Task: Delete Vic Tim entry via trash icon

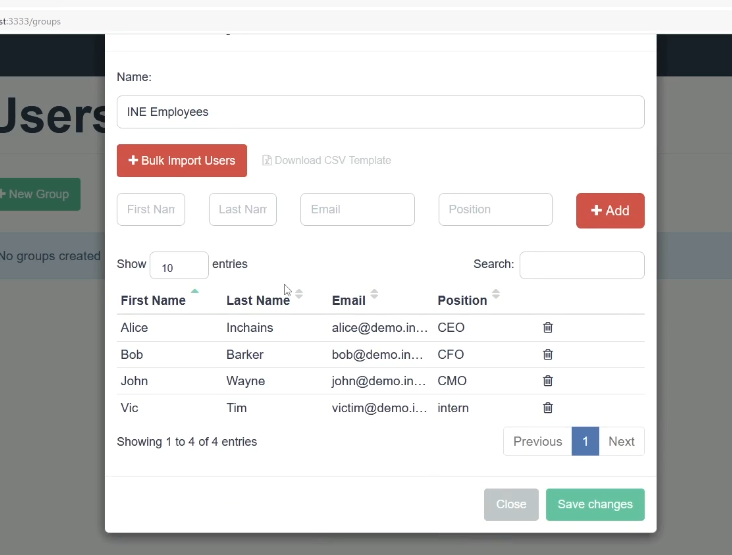Action: 547,408
